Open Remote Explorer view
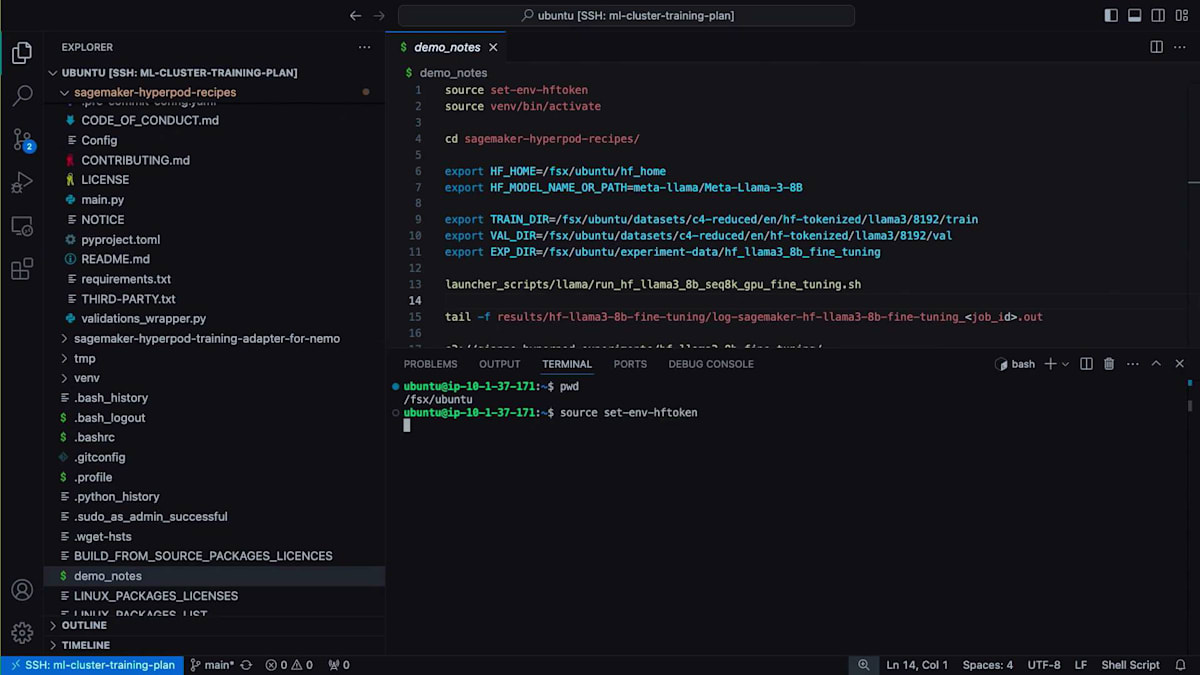The image size is (1200, 675). click(22, 226)
